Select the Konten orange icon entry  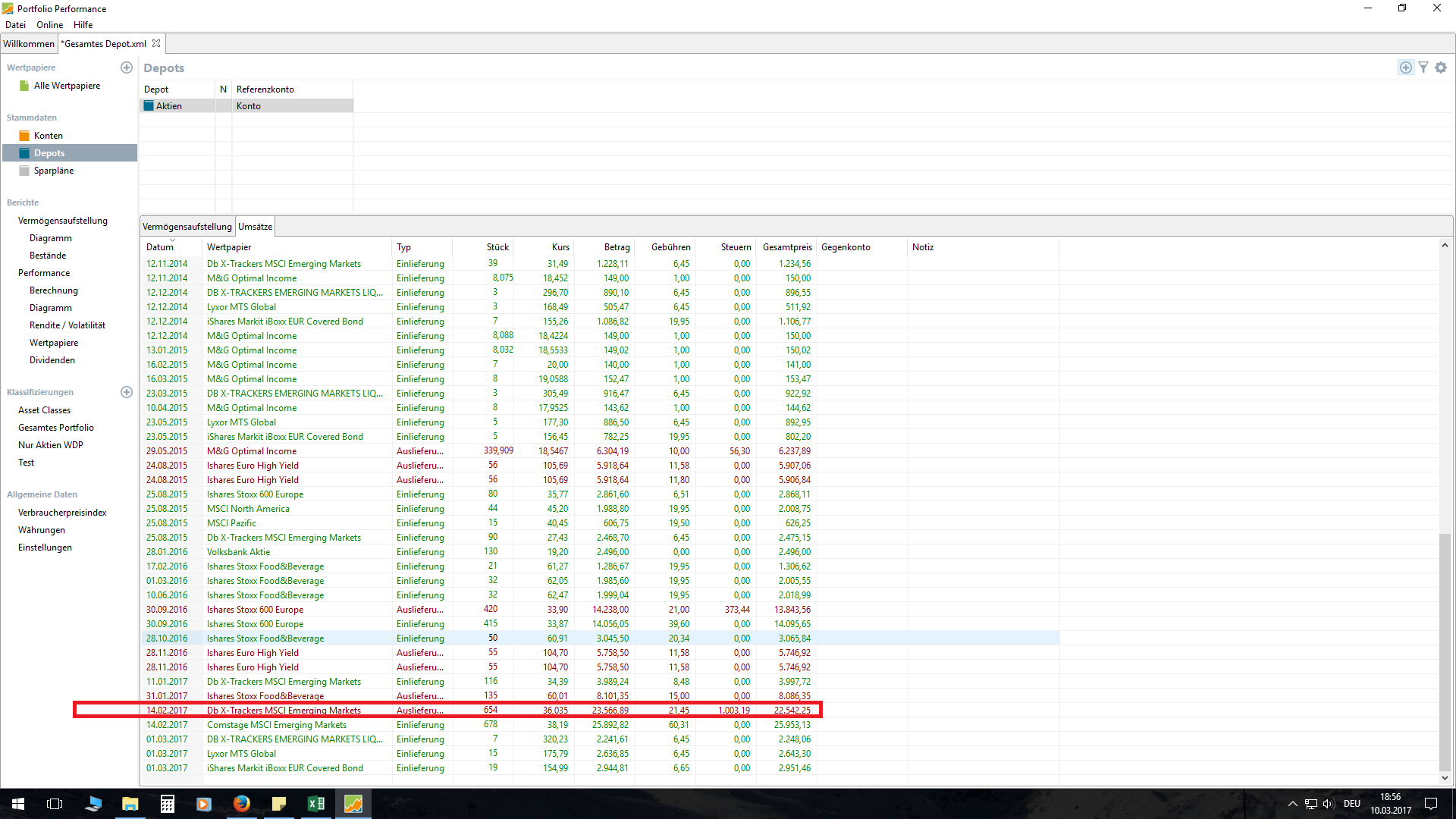24,136
